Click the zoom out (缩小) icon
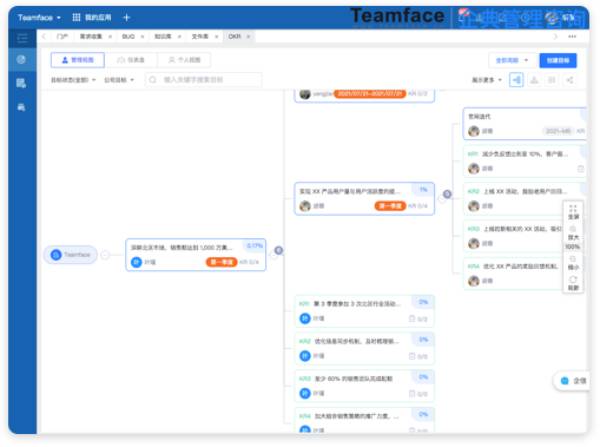 [x=573, y=260]
